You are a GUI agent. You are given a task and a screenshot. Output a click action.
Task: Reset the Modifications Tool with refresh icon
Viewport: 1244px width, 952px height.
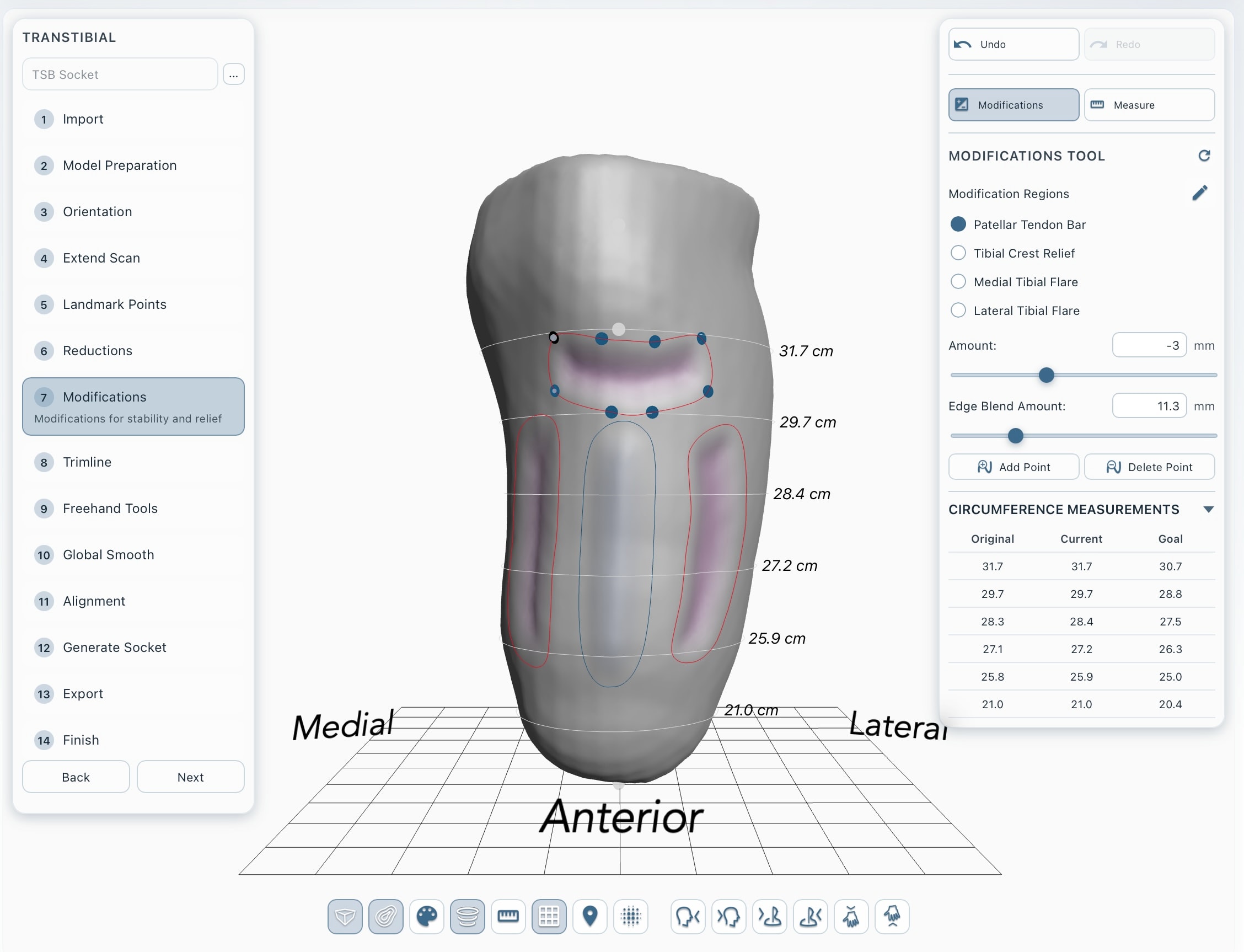(1204, 156)
